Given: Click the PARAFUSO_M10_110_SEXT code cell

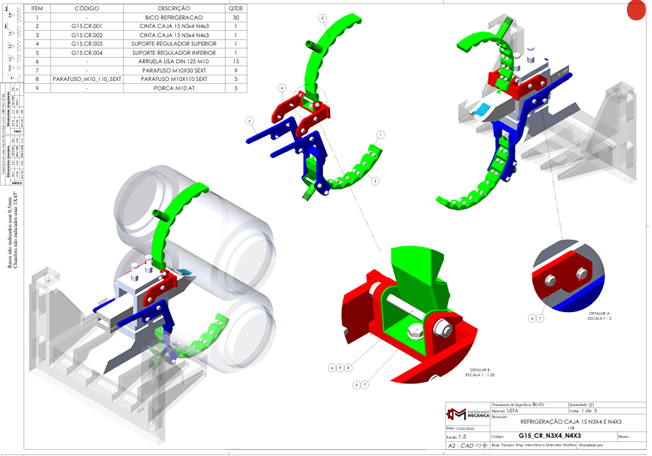Looking at the screenshot, I should tap(87, 78).
